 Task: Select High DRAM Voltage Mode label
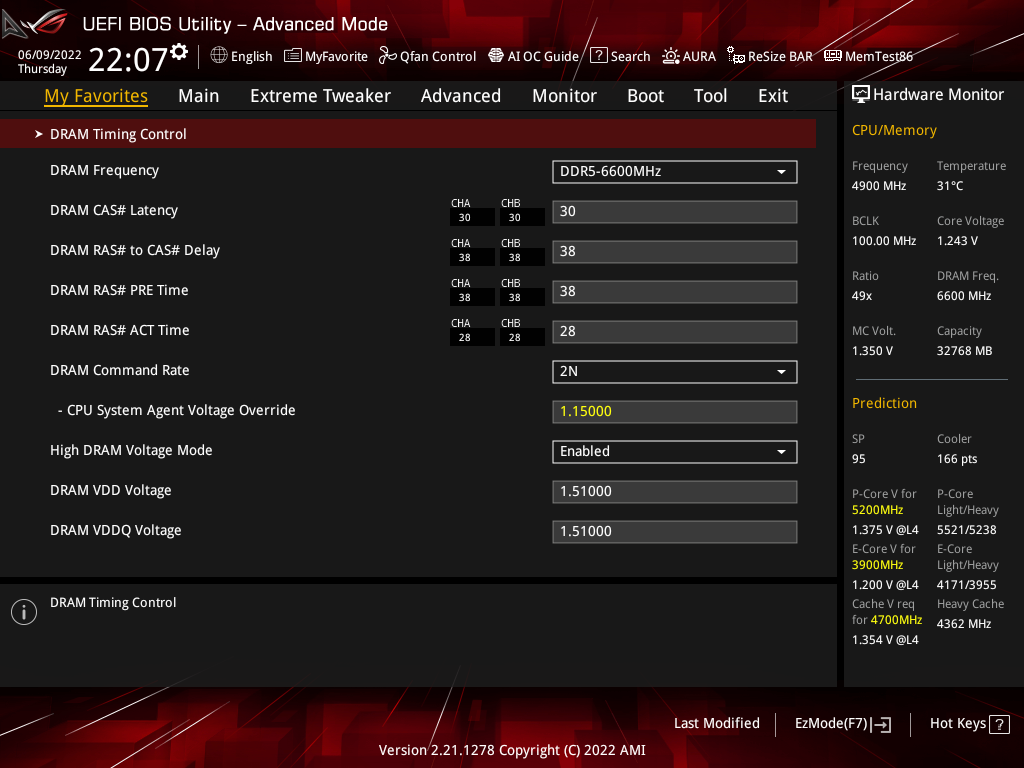(x=131, y=451)
